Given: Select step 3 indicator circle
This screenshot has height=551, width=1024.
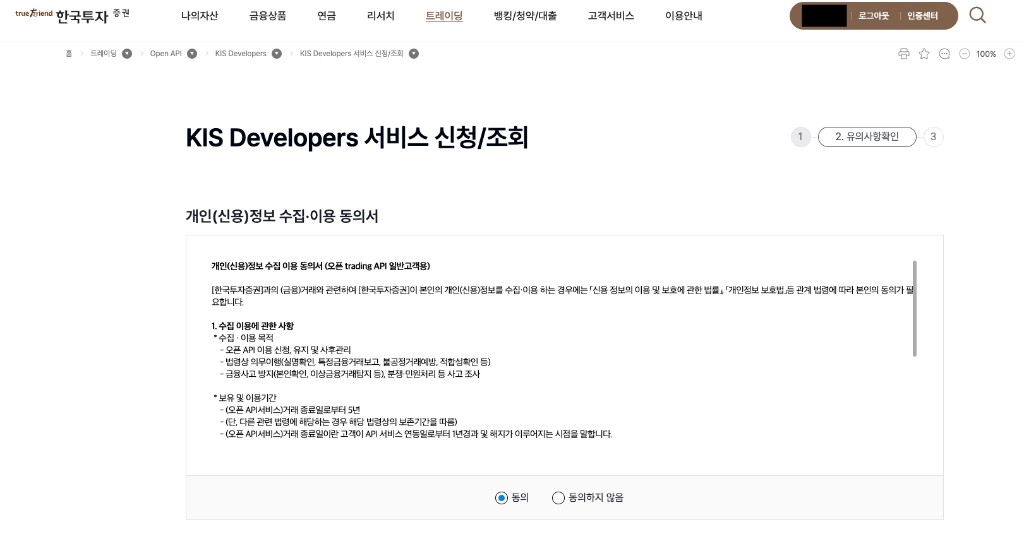Looking at the screenshot, I should click(933, 136).
